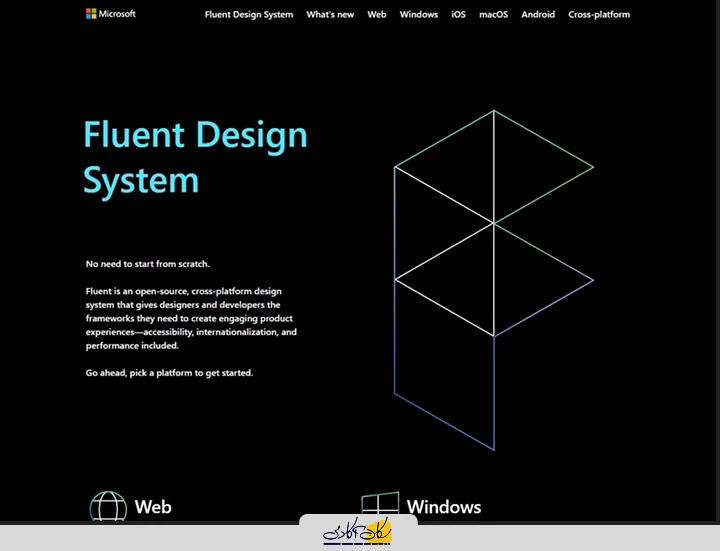720x551 pixels.
Task: Click the globe icon beside Web
Action: 108,507
